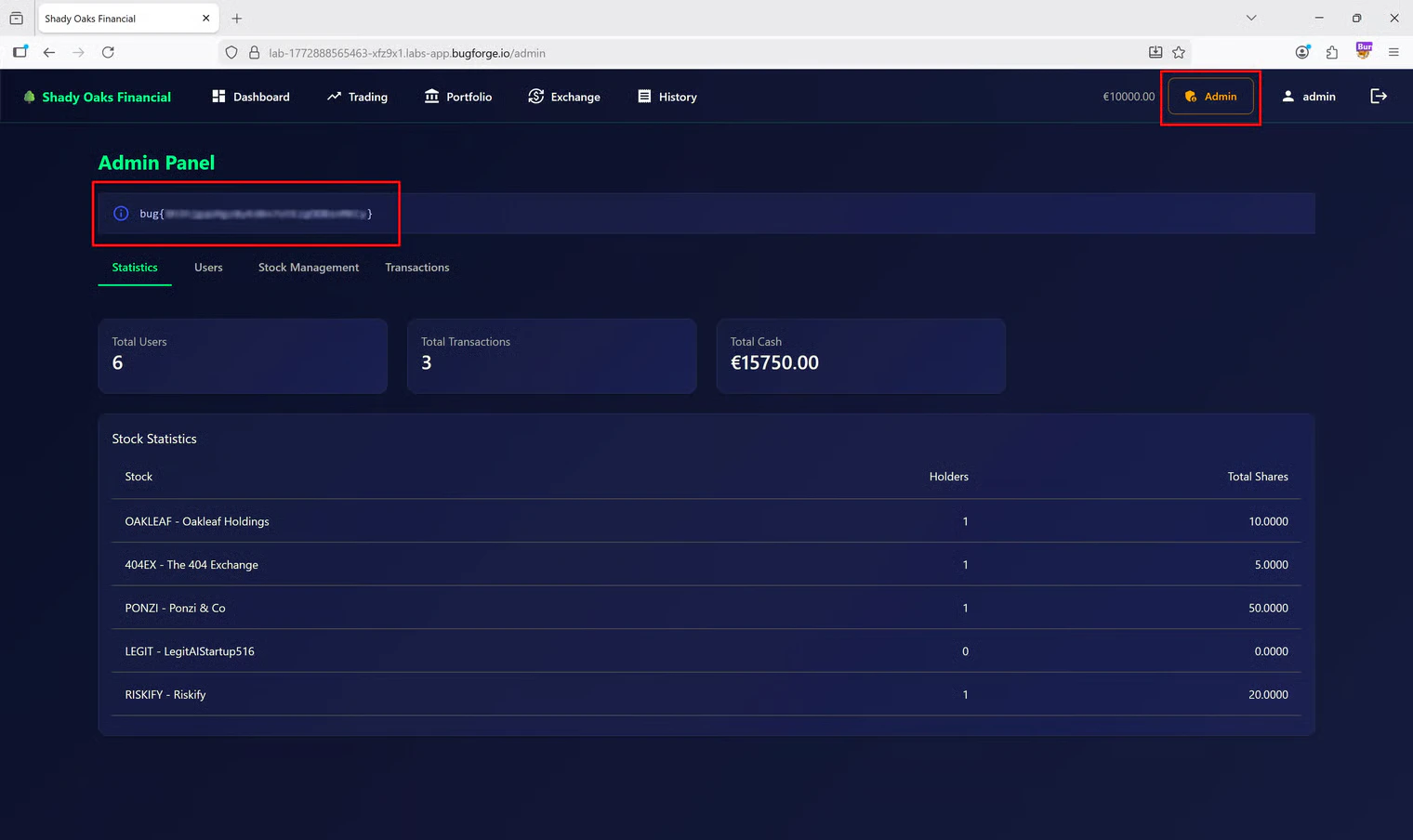Click the RISKIFY - Riskify row
Screen dimensions: 1413x840
tap(706, 694)
